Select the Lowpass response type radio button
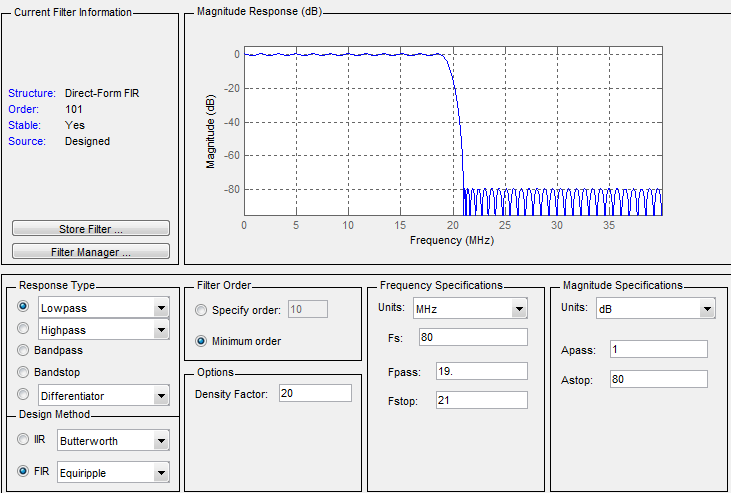Screen dimensions: 731x493 (23, 306)
